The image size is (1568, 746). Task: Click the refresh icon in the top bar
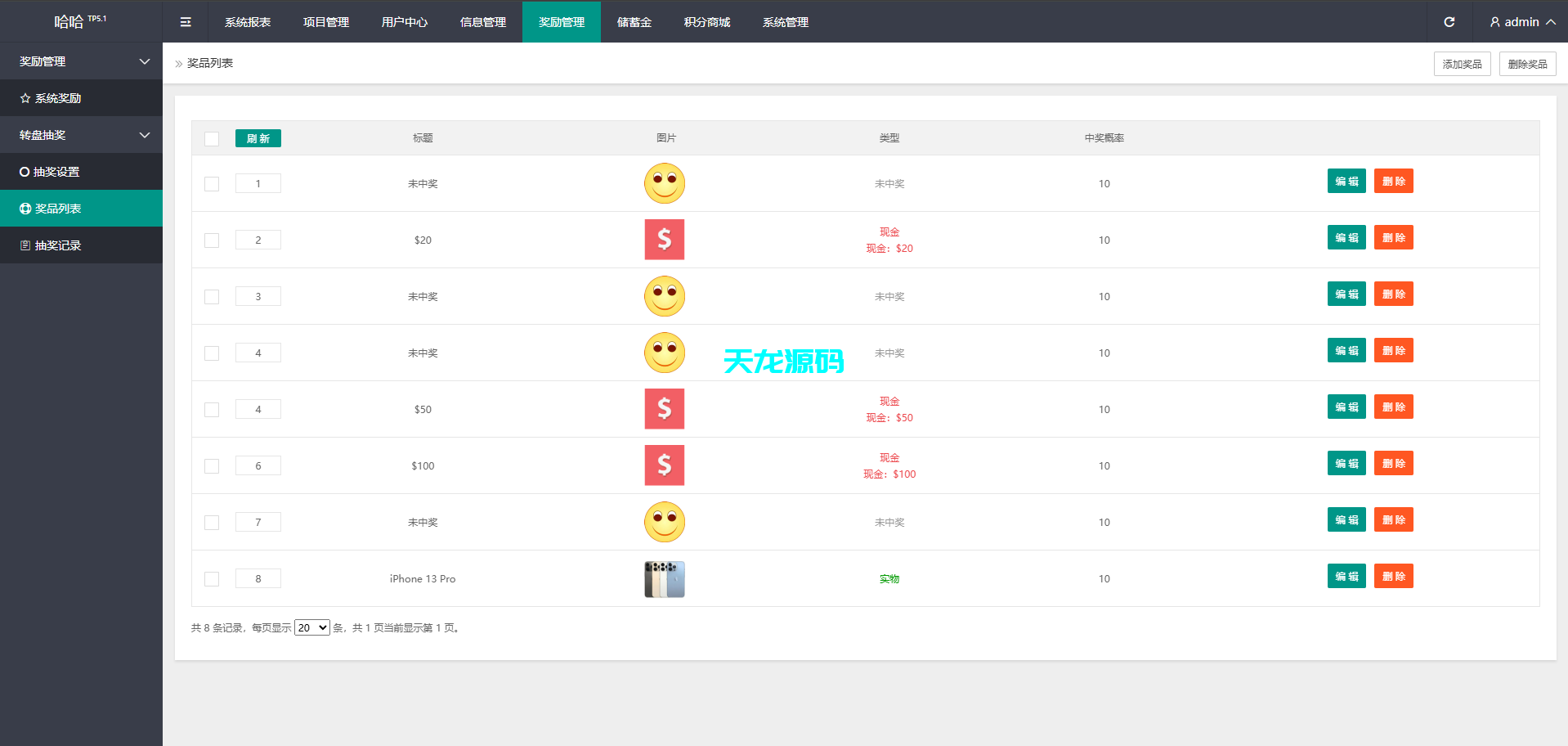tap(1449, 22)
